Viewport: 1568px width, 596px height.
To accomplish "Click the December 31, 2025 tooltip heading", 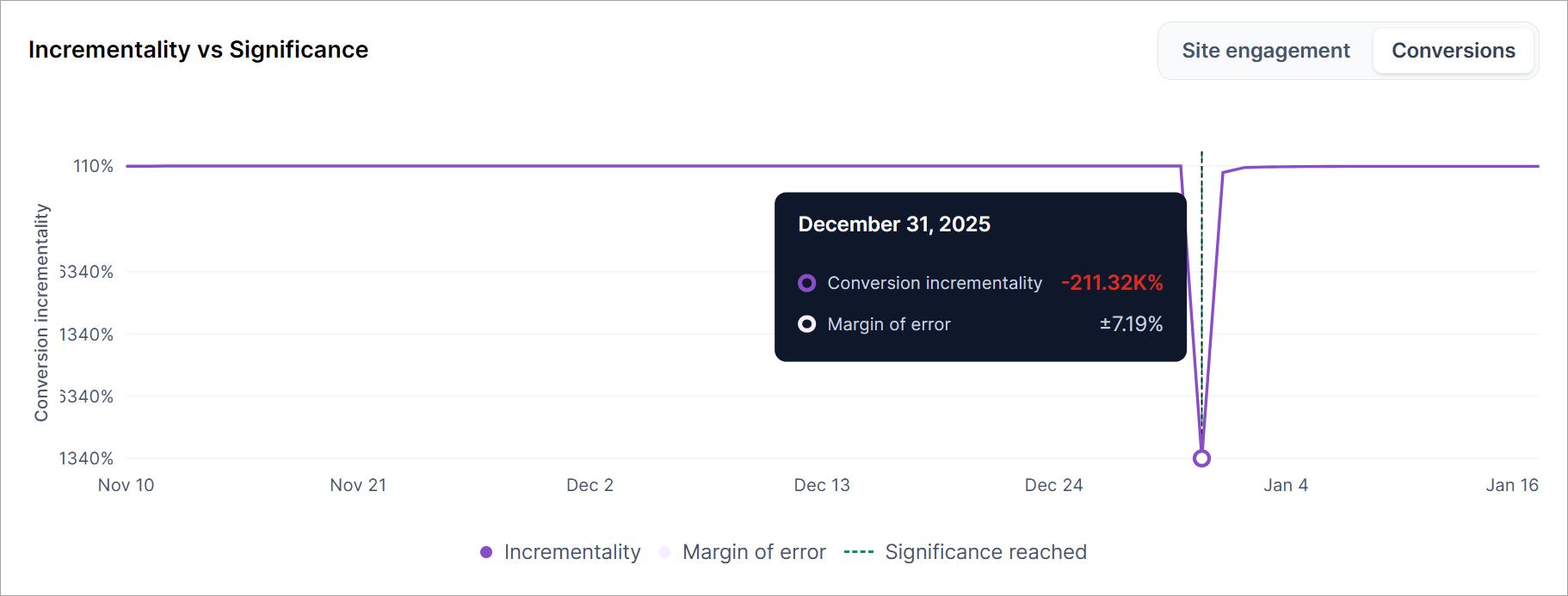I will [x=894, y=224].
